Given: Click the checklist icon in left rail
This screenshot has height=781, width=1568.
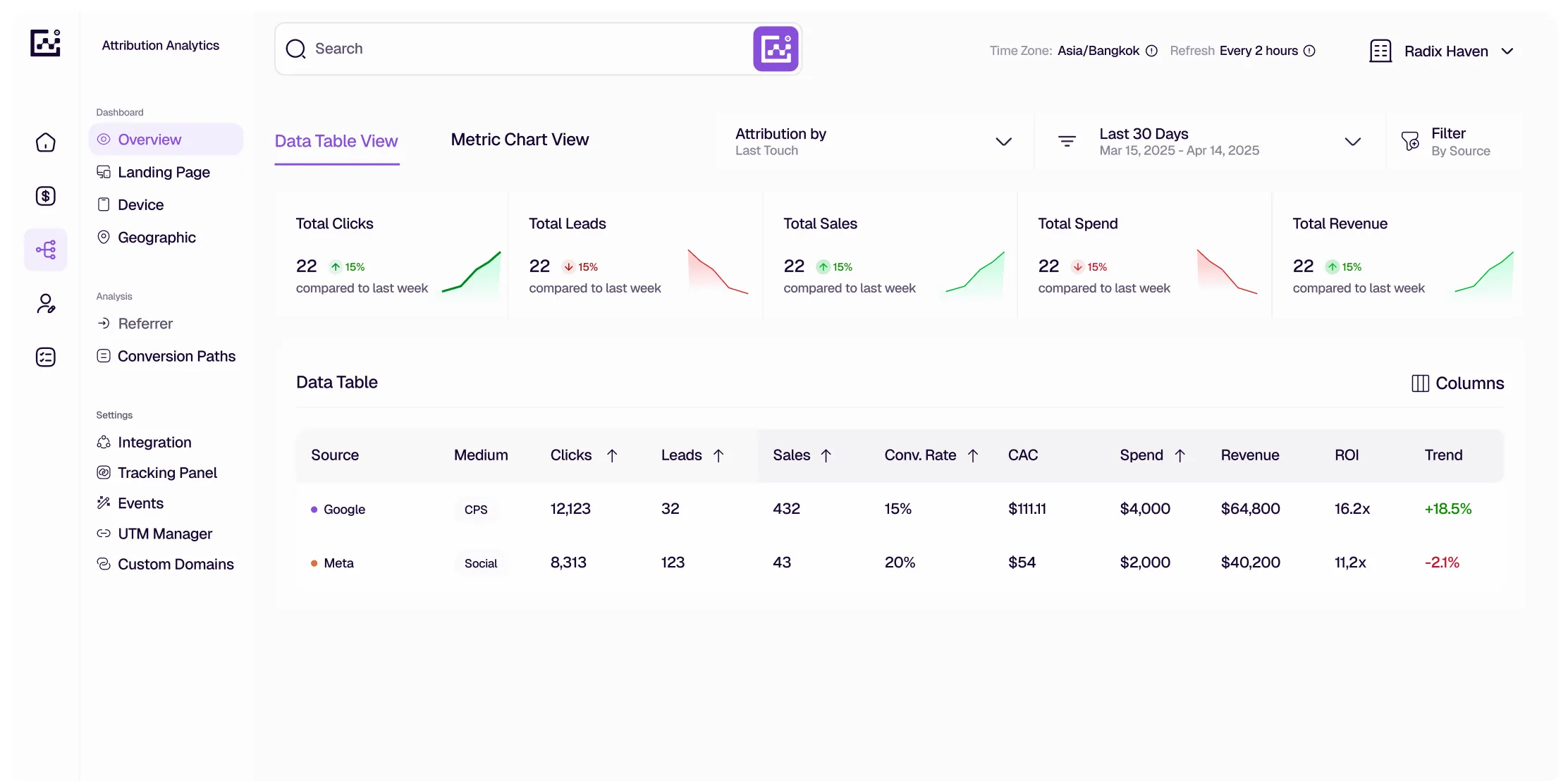Looking at the screenshot, I should (46, 357).
